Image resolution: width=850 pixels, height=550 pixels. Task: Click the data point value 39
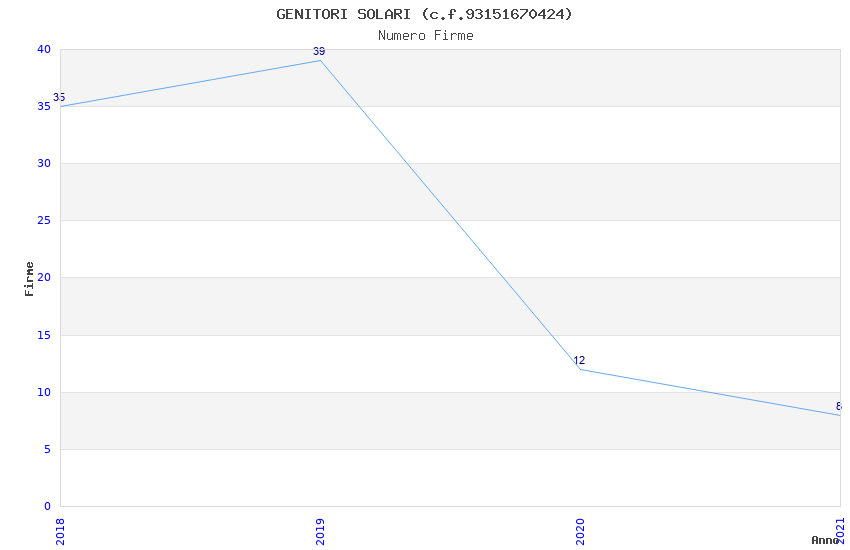coord(319,51)
